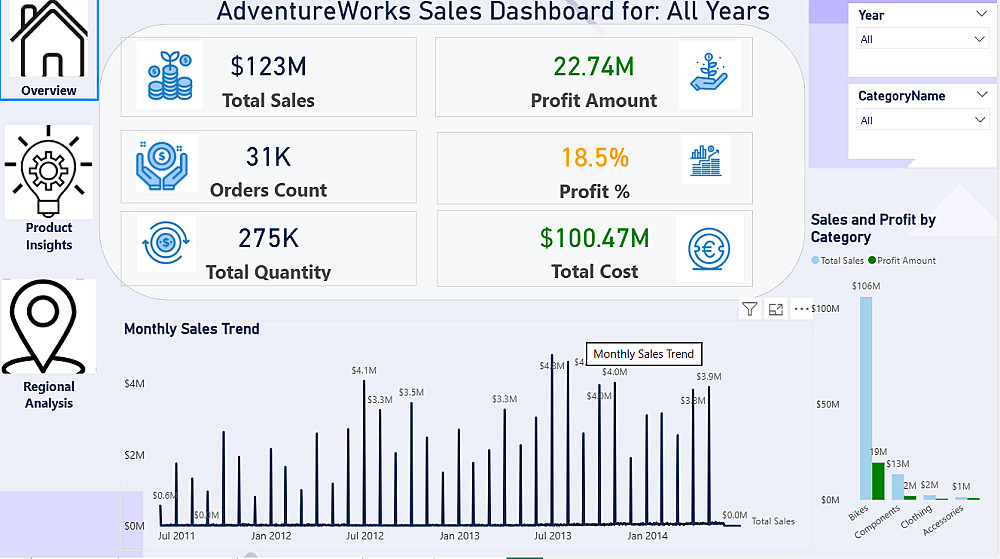The height and width of the screenshot is (559, 1000).
Task: Click the Profit % bar chart icon
Action: coord(709,160)
